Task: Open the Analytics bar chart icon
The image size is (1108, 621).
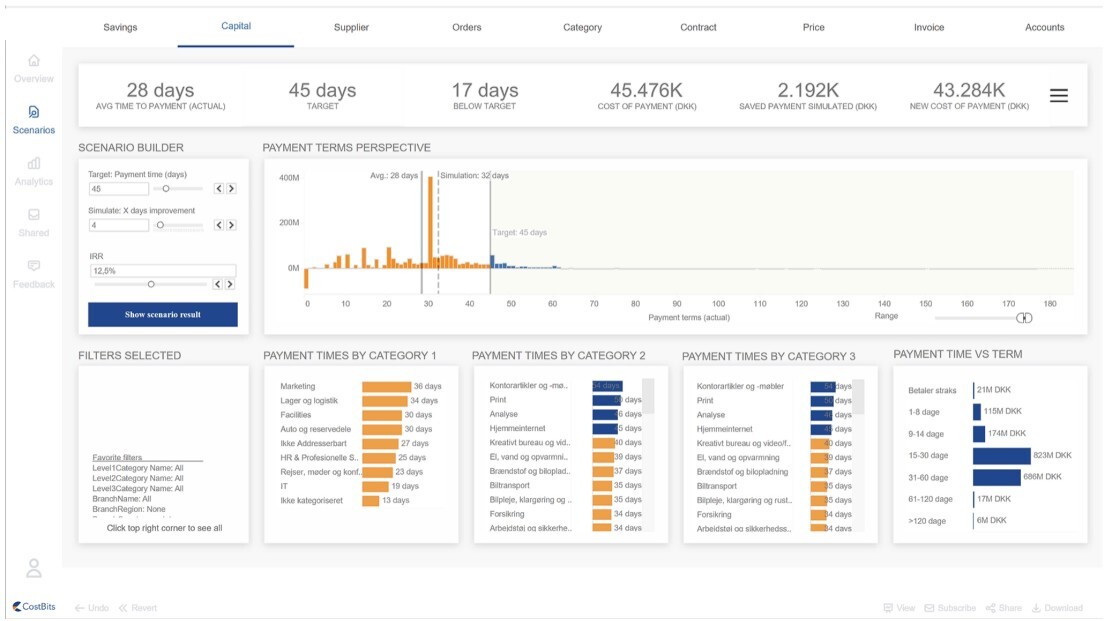Action: 34,163
